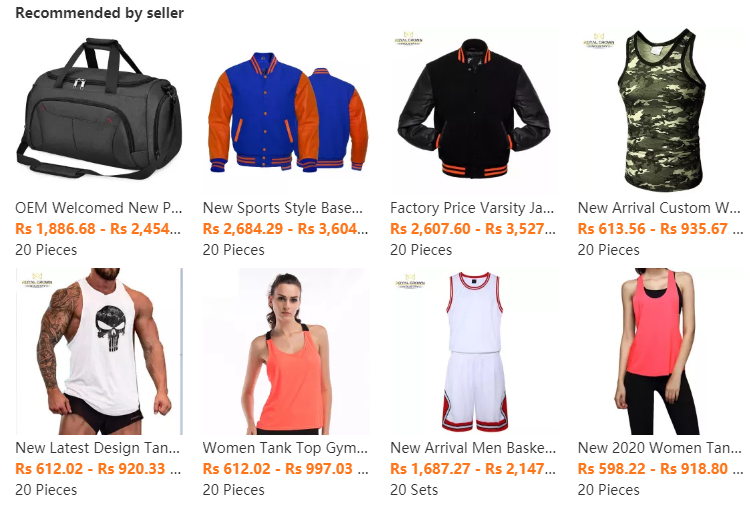Click the Rs 1,886.68 price of gym bag

coord(55,229)
